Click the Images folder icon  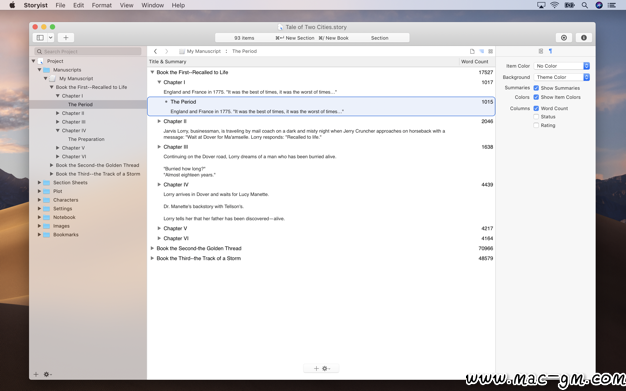47,226
